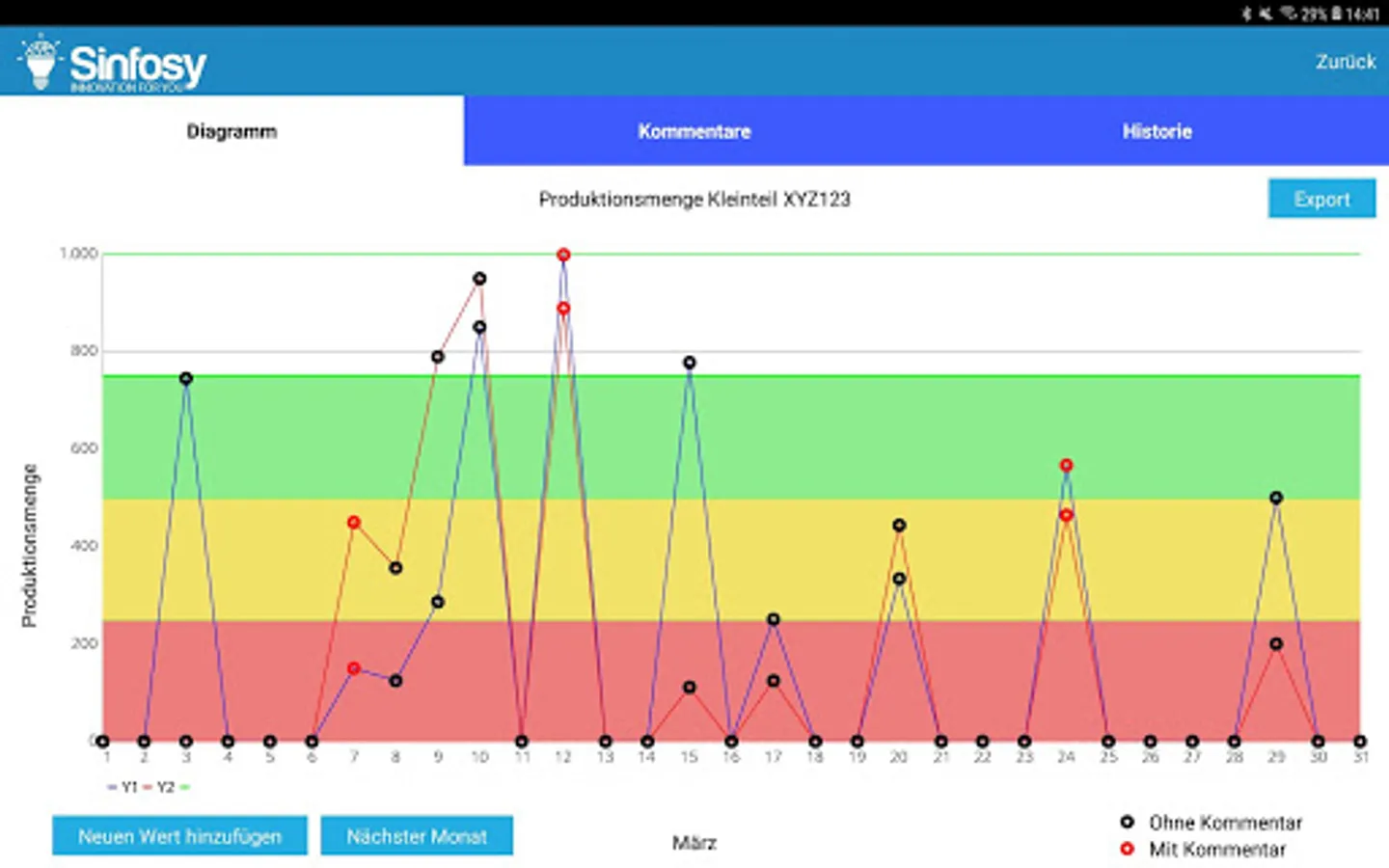Switch to the Diagramm tab
This screenshot has width=1389, height=868.
pyautogui.click(x=231, y=131)
